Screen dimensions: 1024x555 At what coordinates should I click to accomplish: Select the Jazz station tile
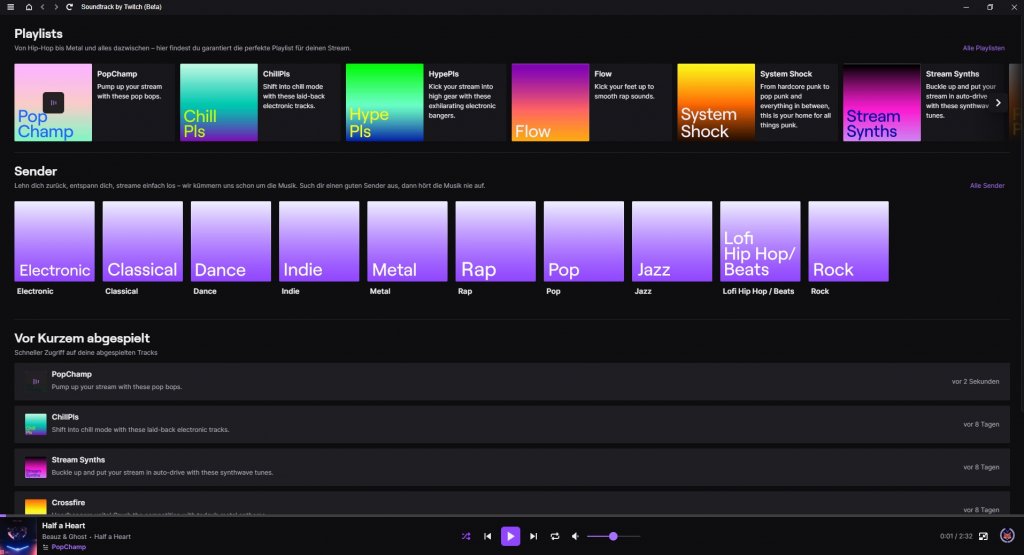[x=671, y=241]
